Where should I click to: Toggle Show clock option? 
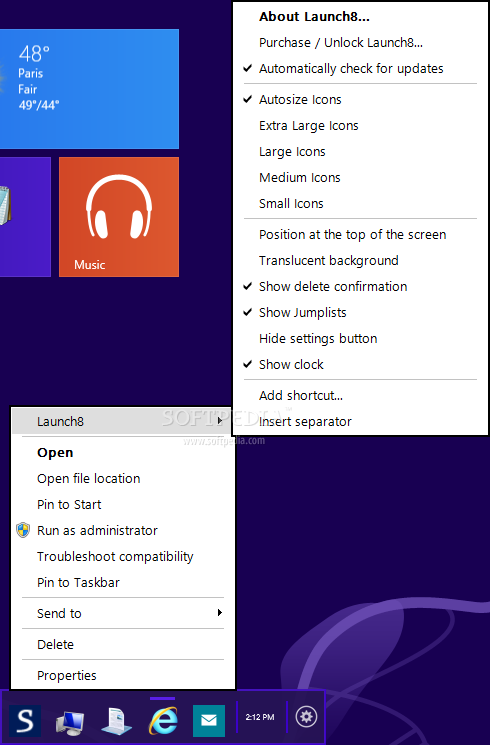360,365
